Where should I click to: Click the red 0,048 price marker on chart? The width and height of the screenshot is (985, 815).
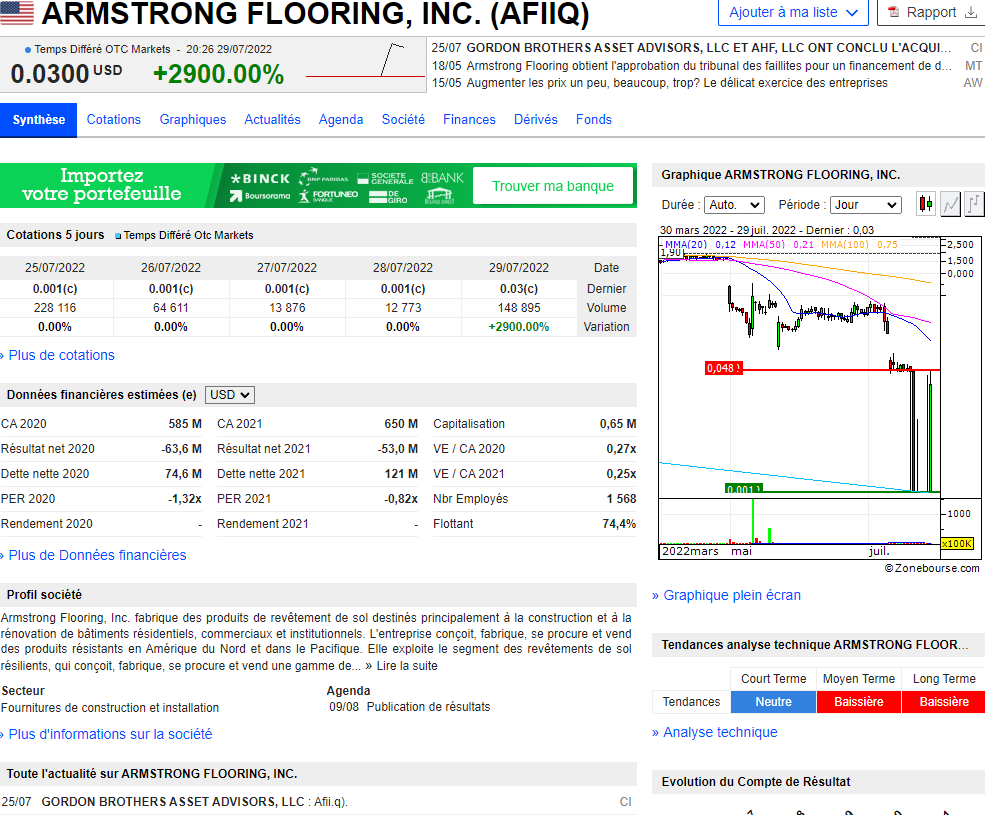coord(723,368)
